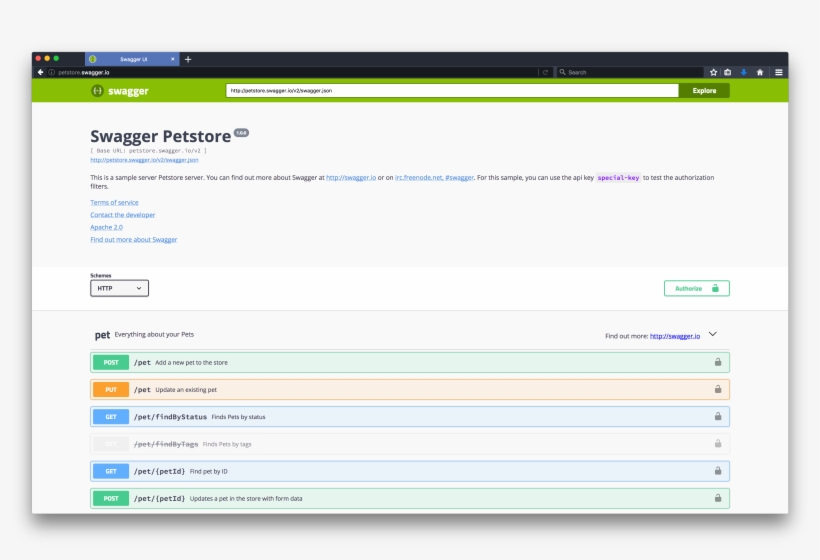Click the lock icon on POST /pet row
Screen dimensions: 820x560
tap(717, 362)
